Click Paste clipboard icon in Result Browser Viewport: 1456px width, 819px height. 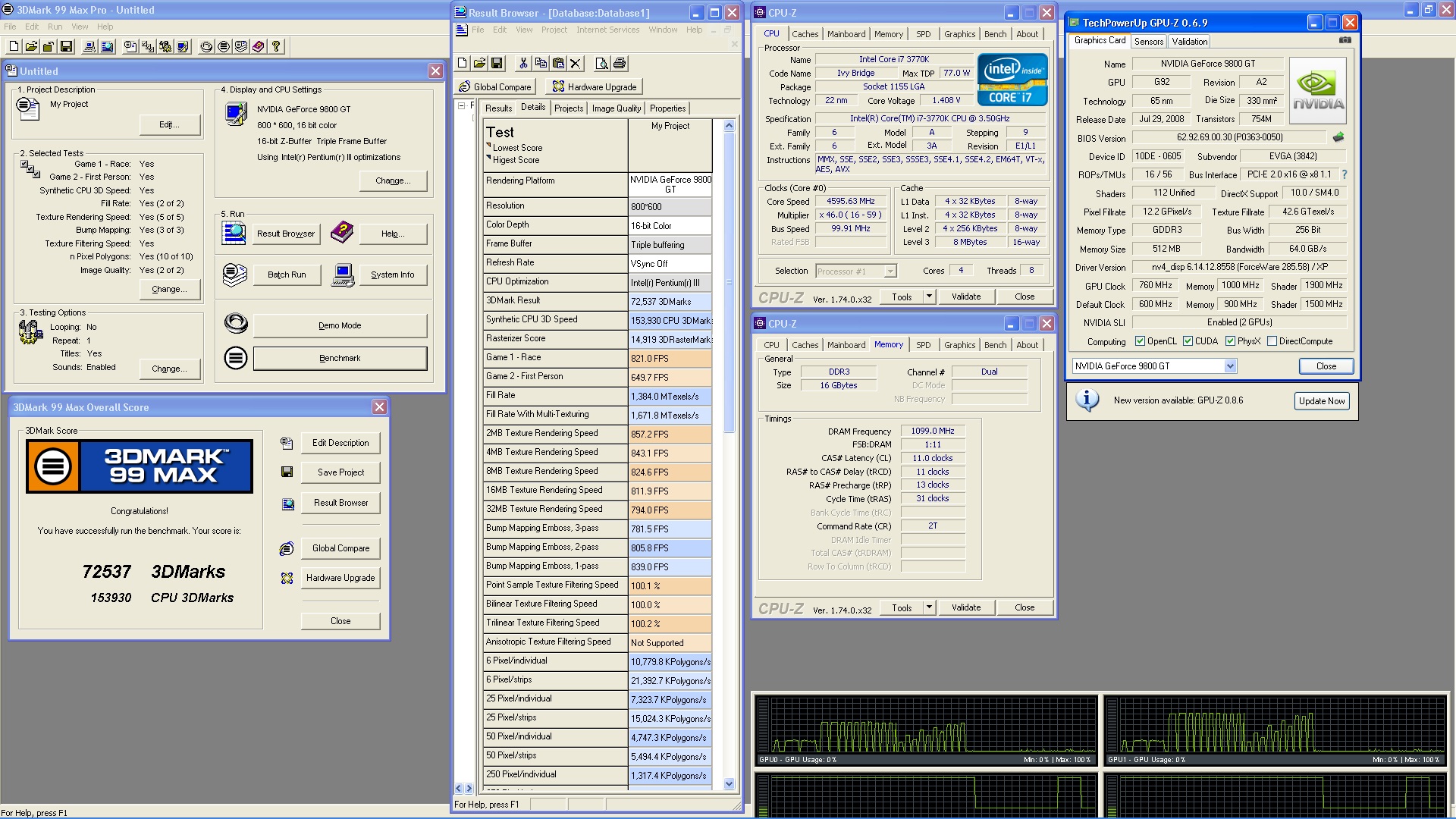point(558,64)
